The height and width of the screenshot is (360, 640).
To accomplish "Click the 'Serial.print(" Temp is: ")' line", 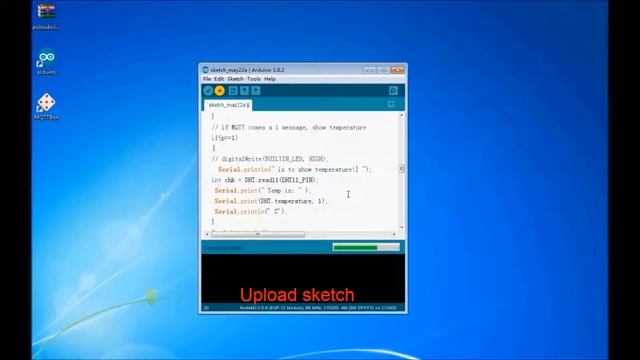I will pos(262,190).
